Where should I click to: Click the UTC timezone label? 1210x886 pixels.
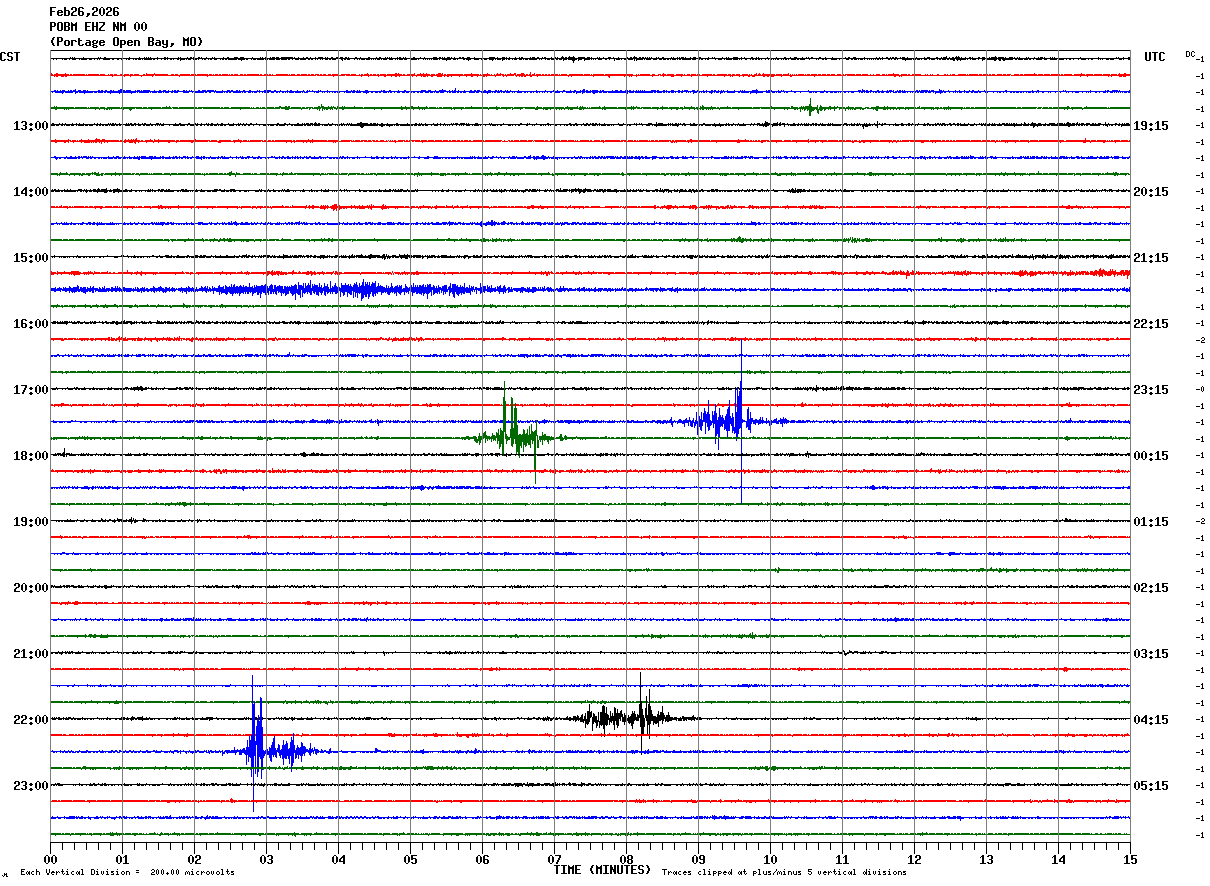pos(1154,57)
